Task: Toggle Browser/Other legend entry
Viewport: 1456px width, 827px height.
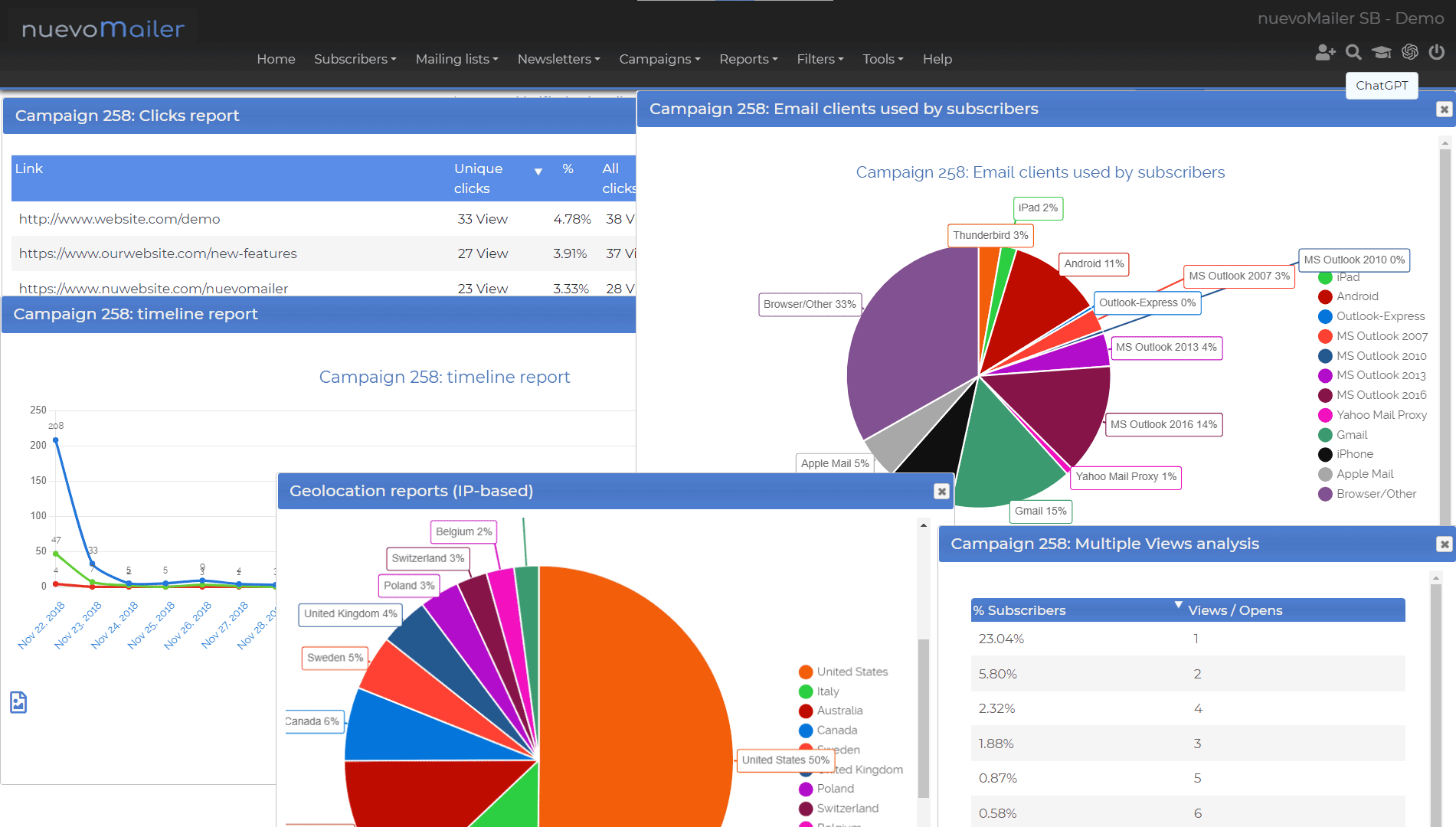Action: coord(1367,494)
